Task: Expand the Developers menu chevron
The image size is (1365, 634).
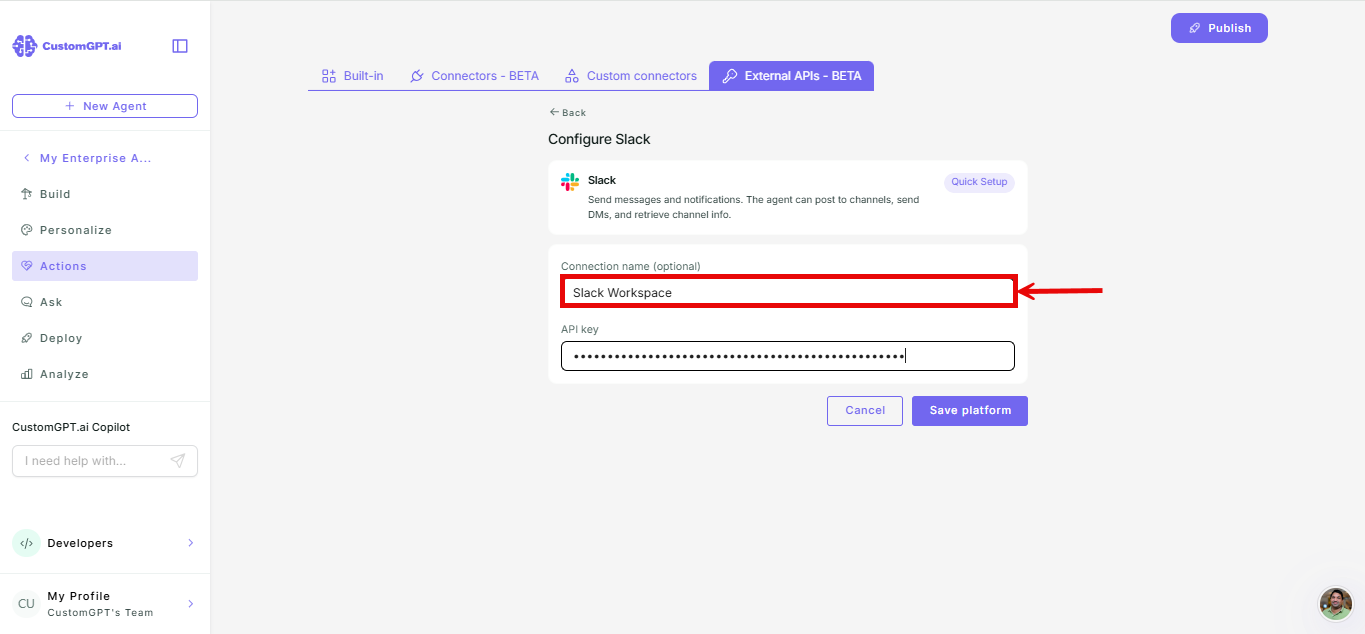Action: pyautogui.click(x=190, y=543)
